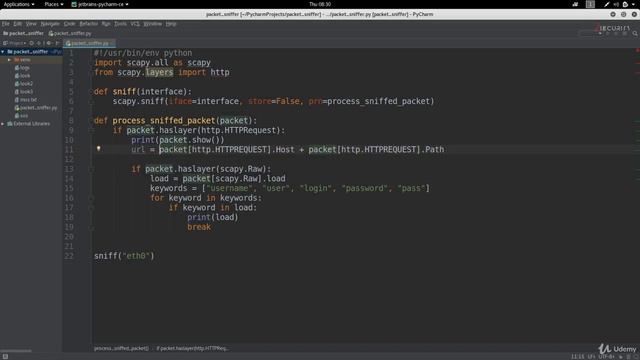
Task: Open the Project view dropdown
Action: pos(15,43)
